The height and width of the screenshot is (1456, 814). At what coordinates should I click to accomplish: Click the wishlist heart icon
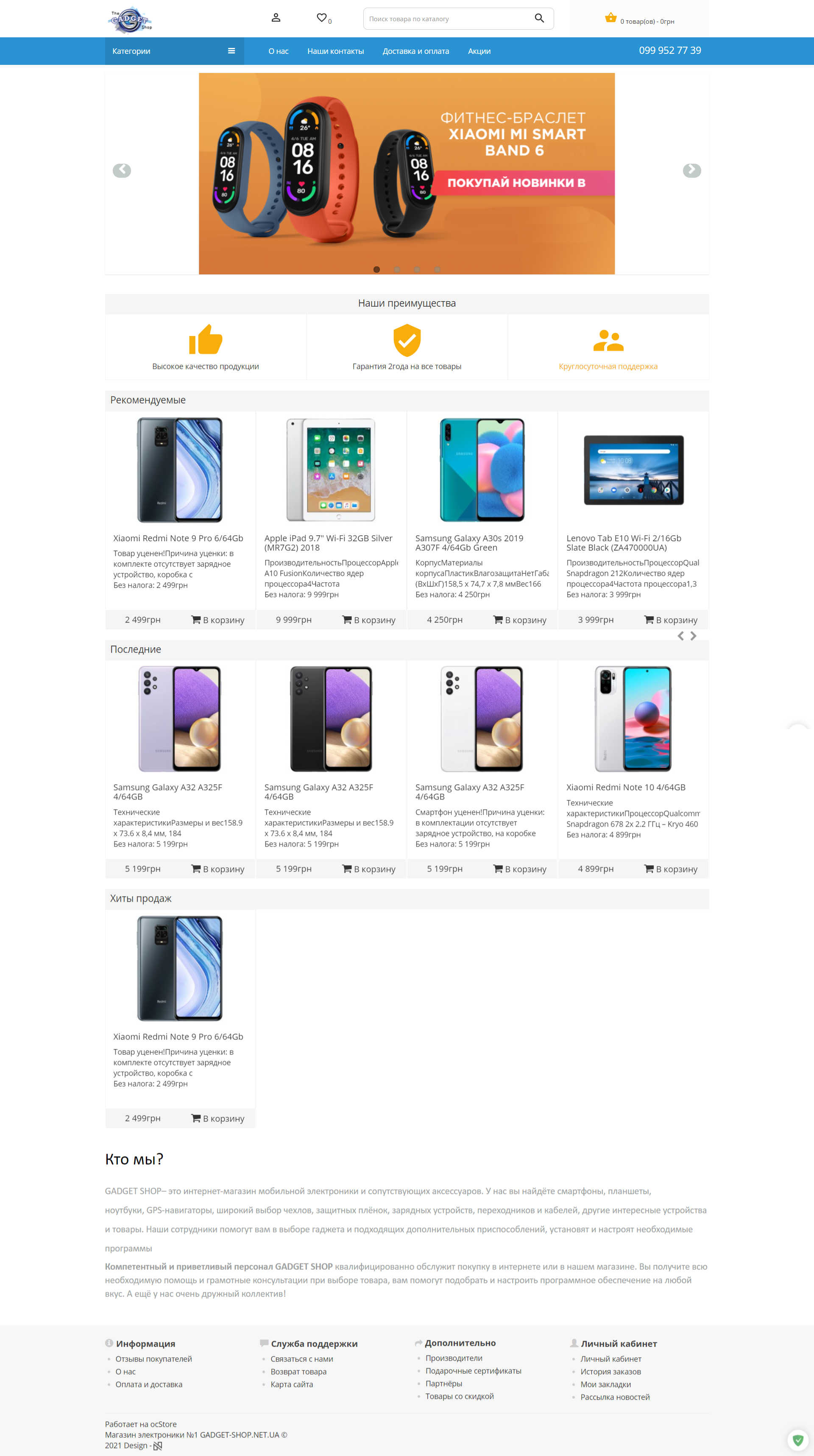(x=321, y=17)
